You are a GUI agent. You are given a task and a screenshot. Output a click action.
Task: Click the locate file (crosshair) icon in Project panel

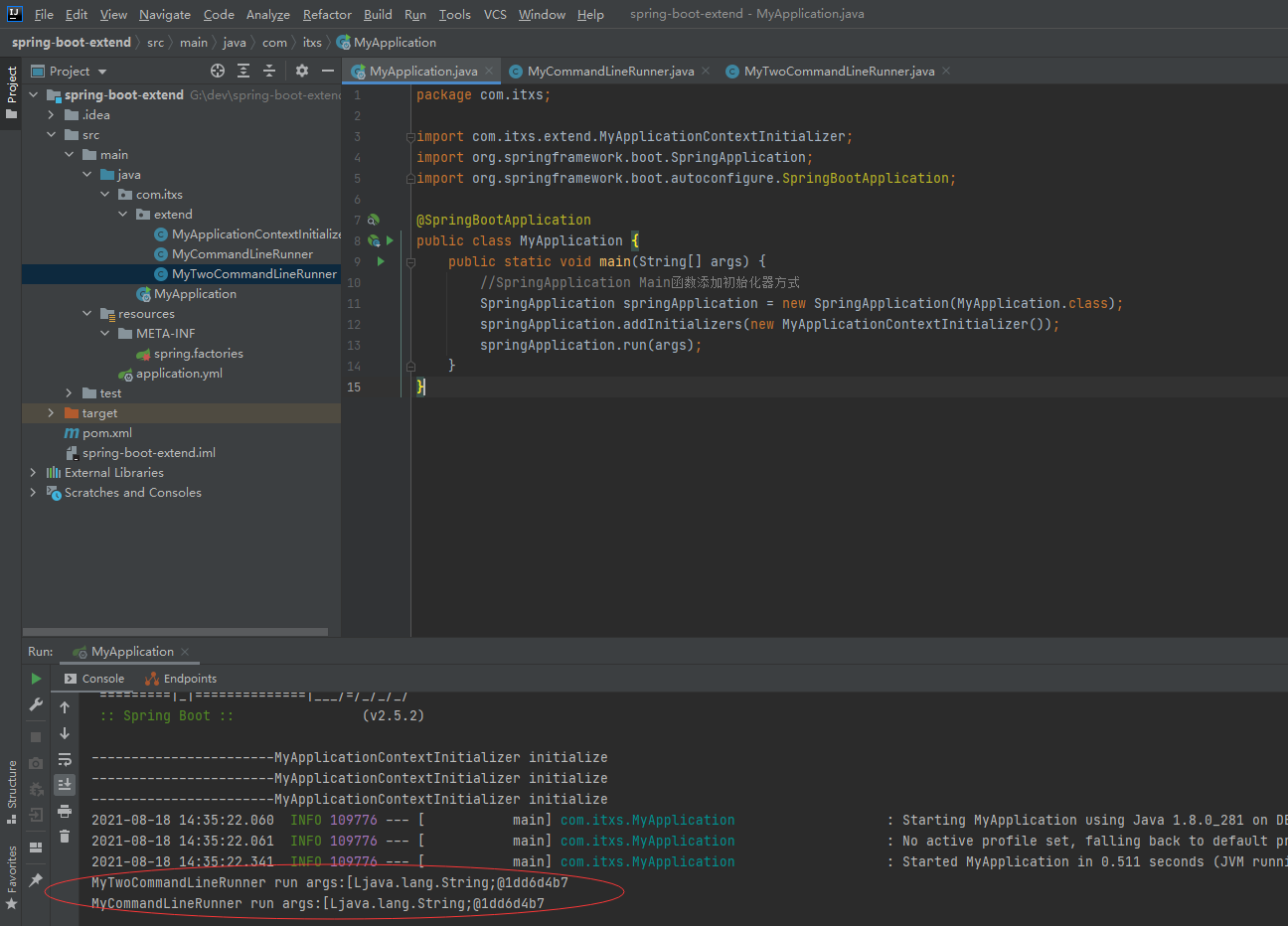[218, 71]
